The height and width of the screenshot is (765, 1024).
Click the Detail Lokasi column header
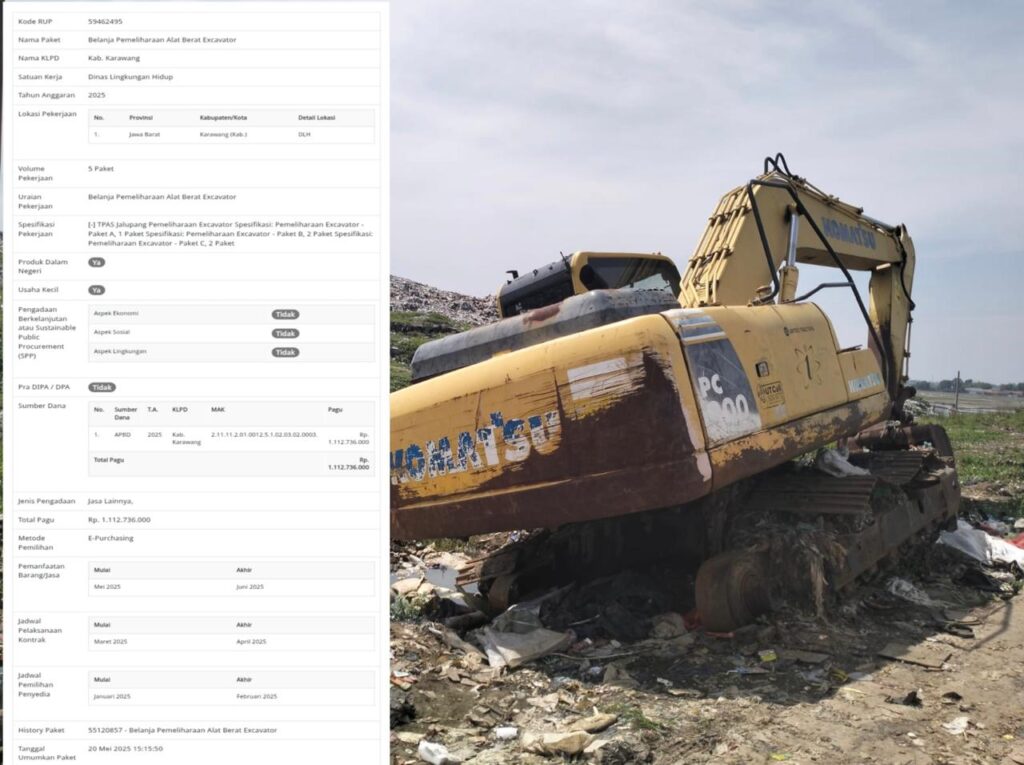317,118
